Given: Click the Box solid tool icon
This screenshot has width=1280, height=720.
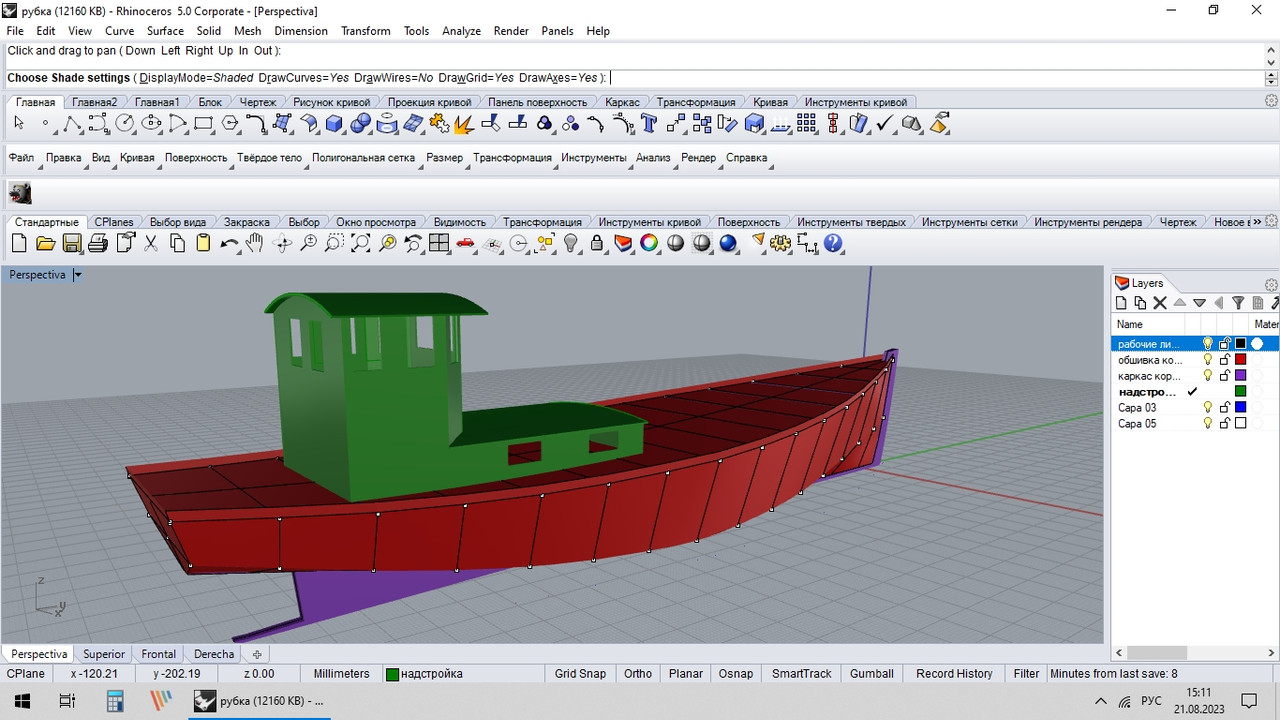Looking at the screenshot, I should tap(334, 124).
